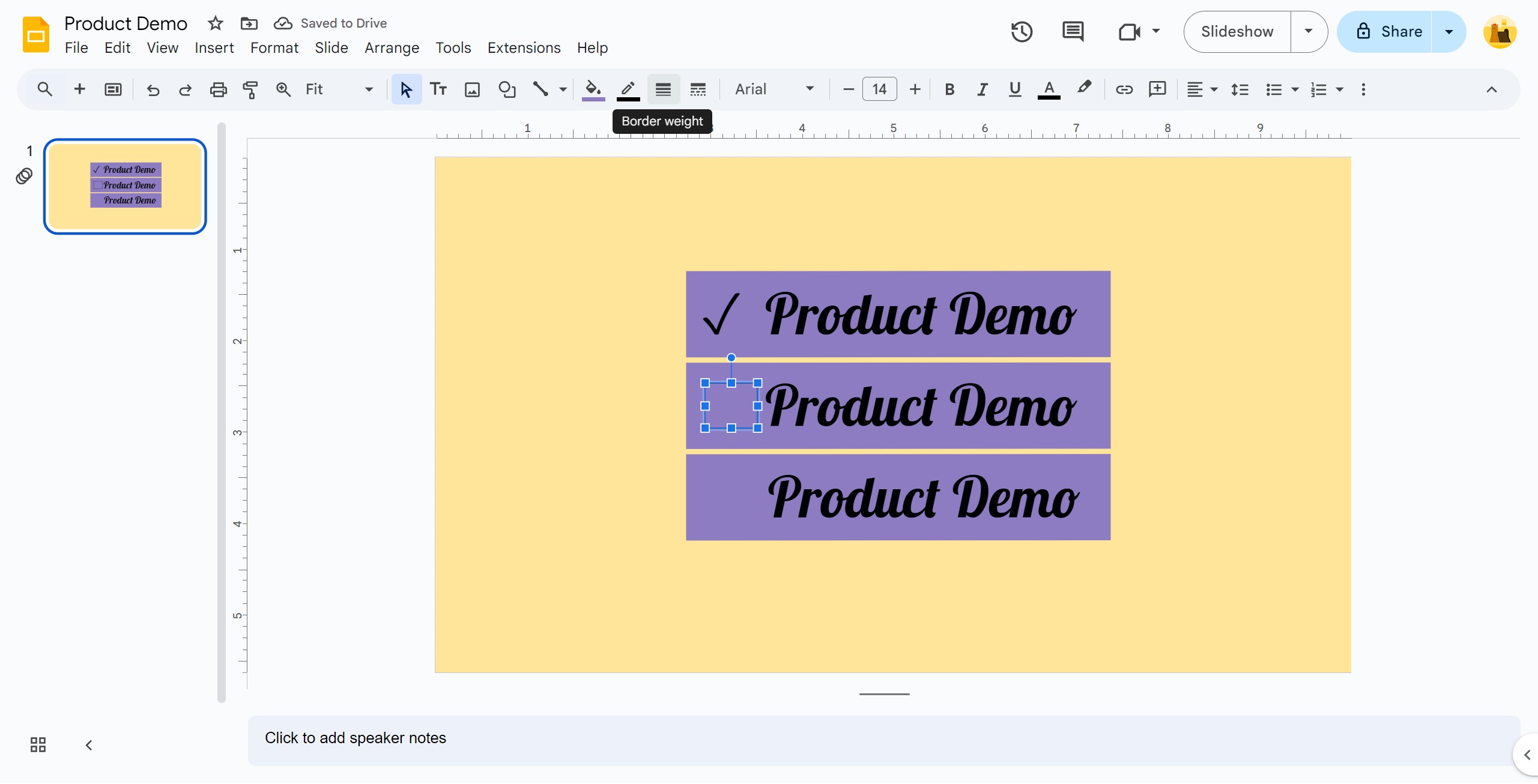Undo the last action
This screenshot has width=1538, height=784.
click(153, 89)
